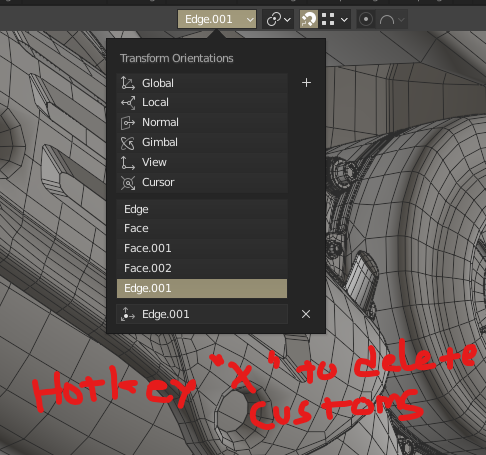Toggle the snapping magnet button
The image size is (486, 455).
(x=308, y=19)
